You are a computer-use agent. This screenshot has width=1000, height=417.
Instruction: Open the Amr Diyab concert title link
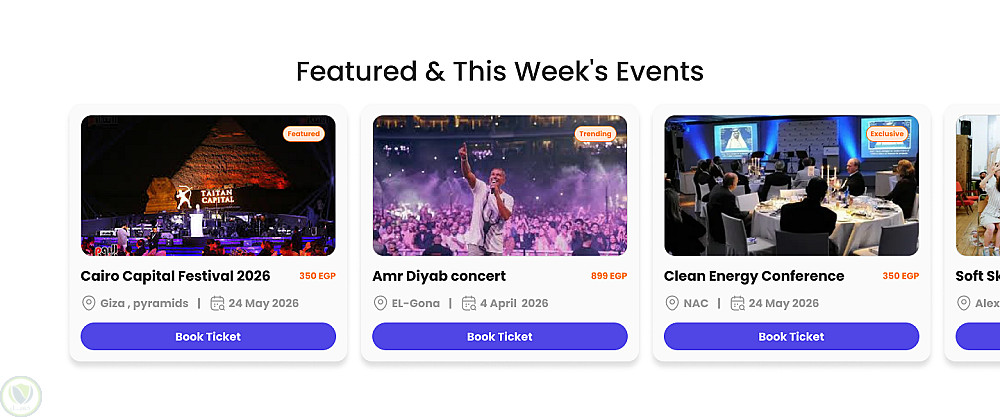pyautogui.click(x=439, y=276)
